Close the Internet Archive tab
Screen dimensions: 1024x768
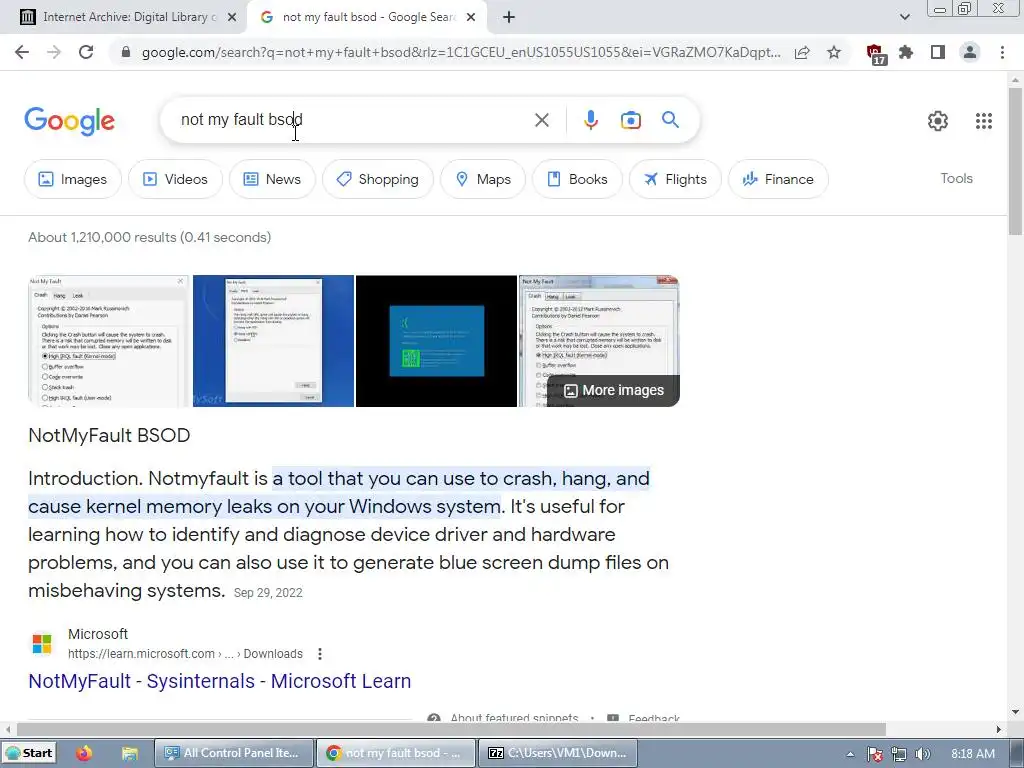[x=232, y=18]
